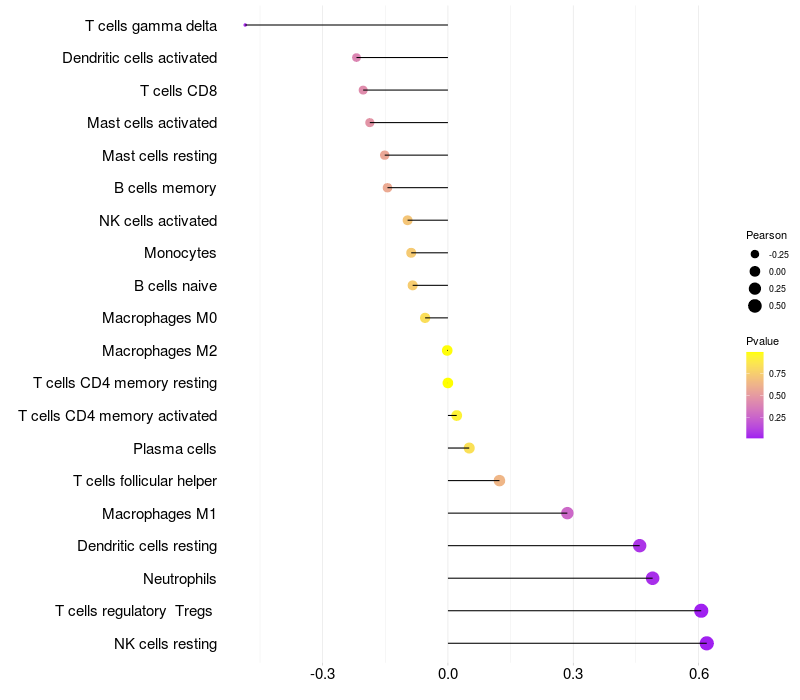Select the T cells CD8 data point

click(x=363, y=90)
